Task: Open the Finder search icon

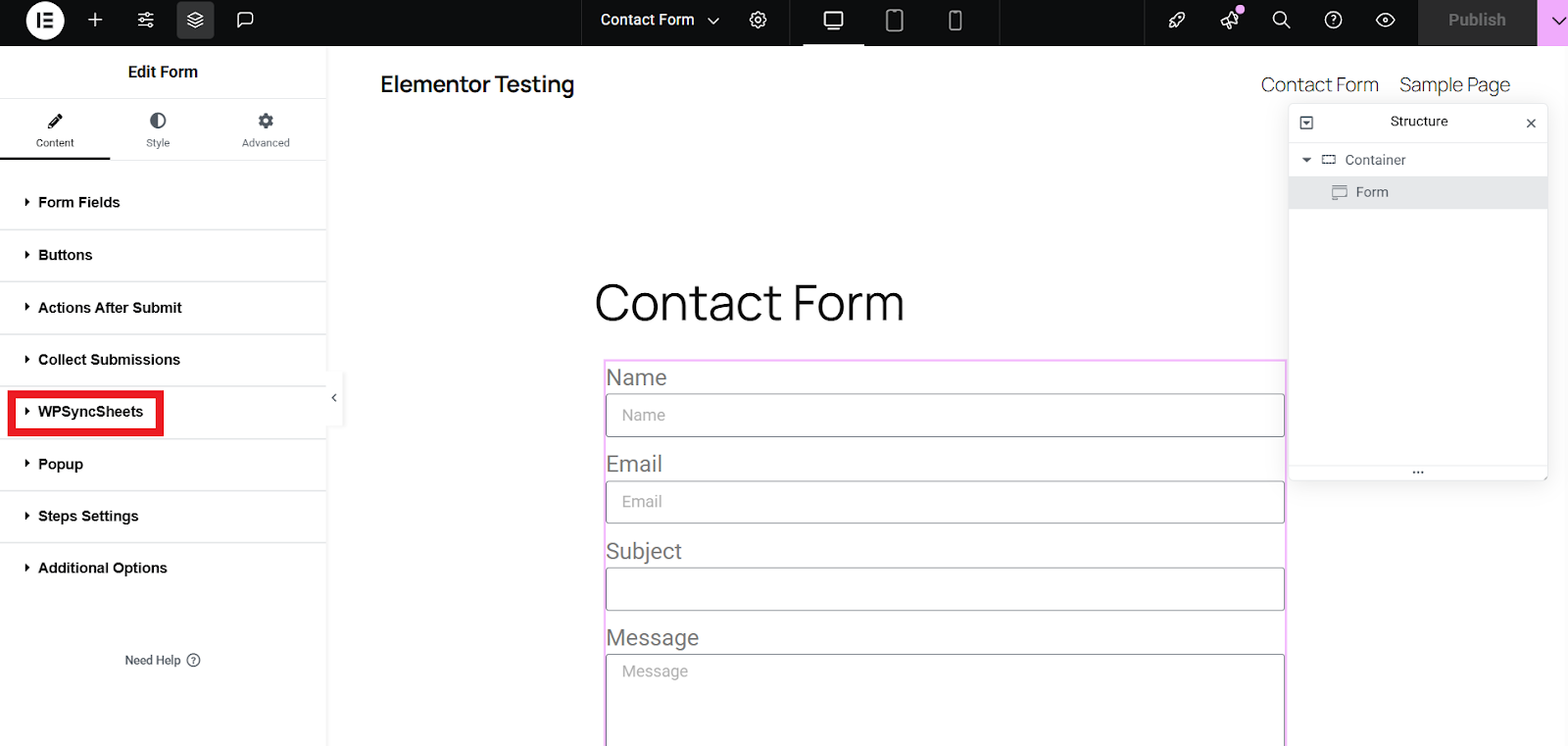Action: click(x=1281, y=20)
